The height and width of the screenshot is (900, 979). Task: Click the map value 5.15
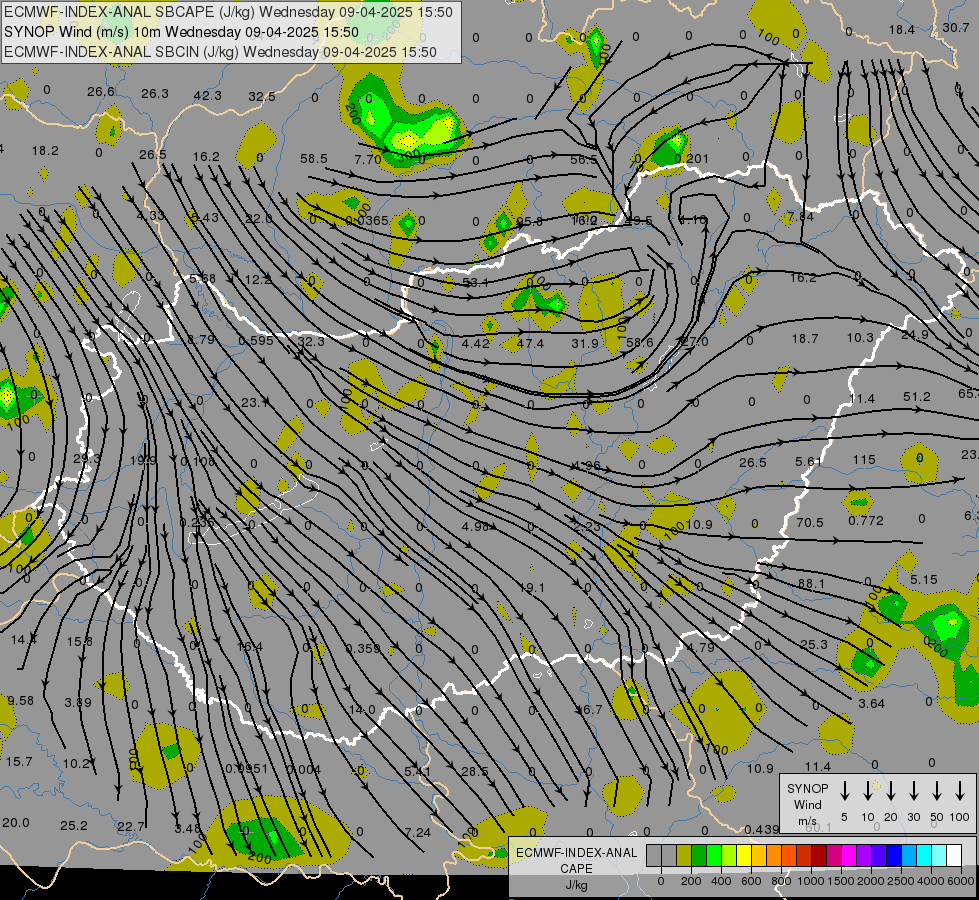pyautogui.click(x=923, y=580)
